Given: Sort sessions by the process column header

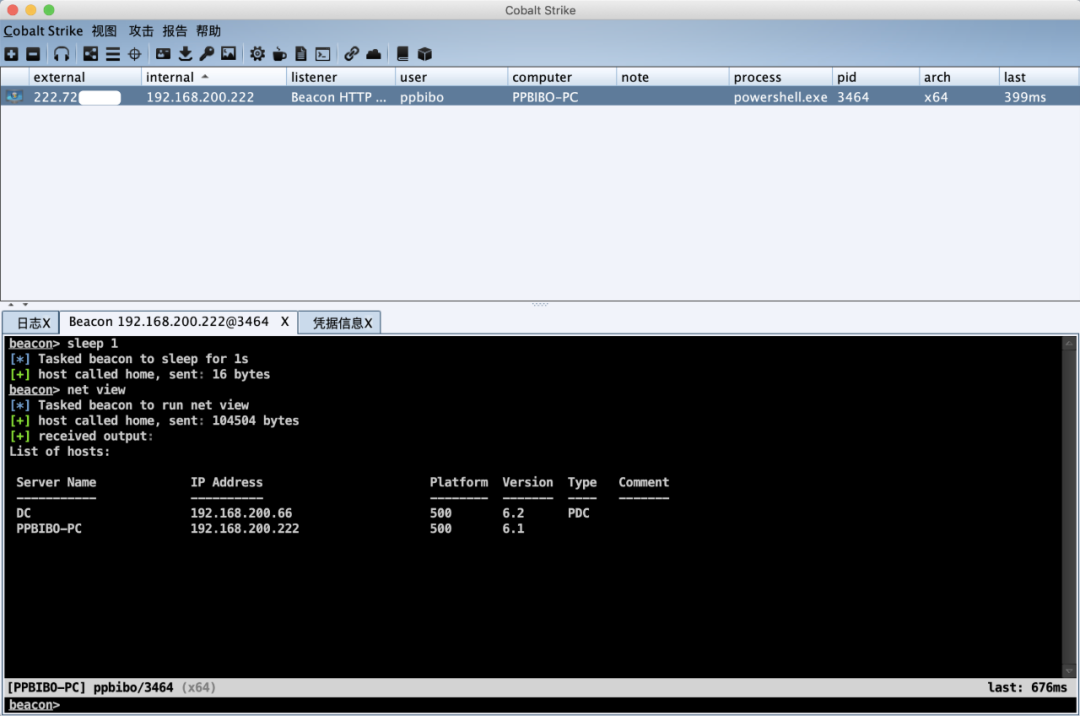Looking at the screenshot, I should point(780,77).
